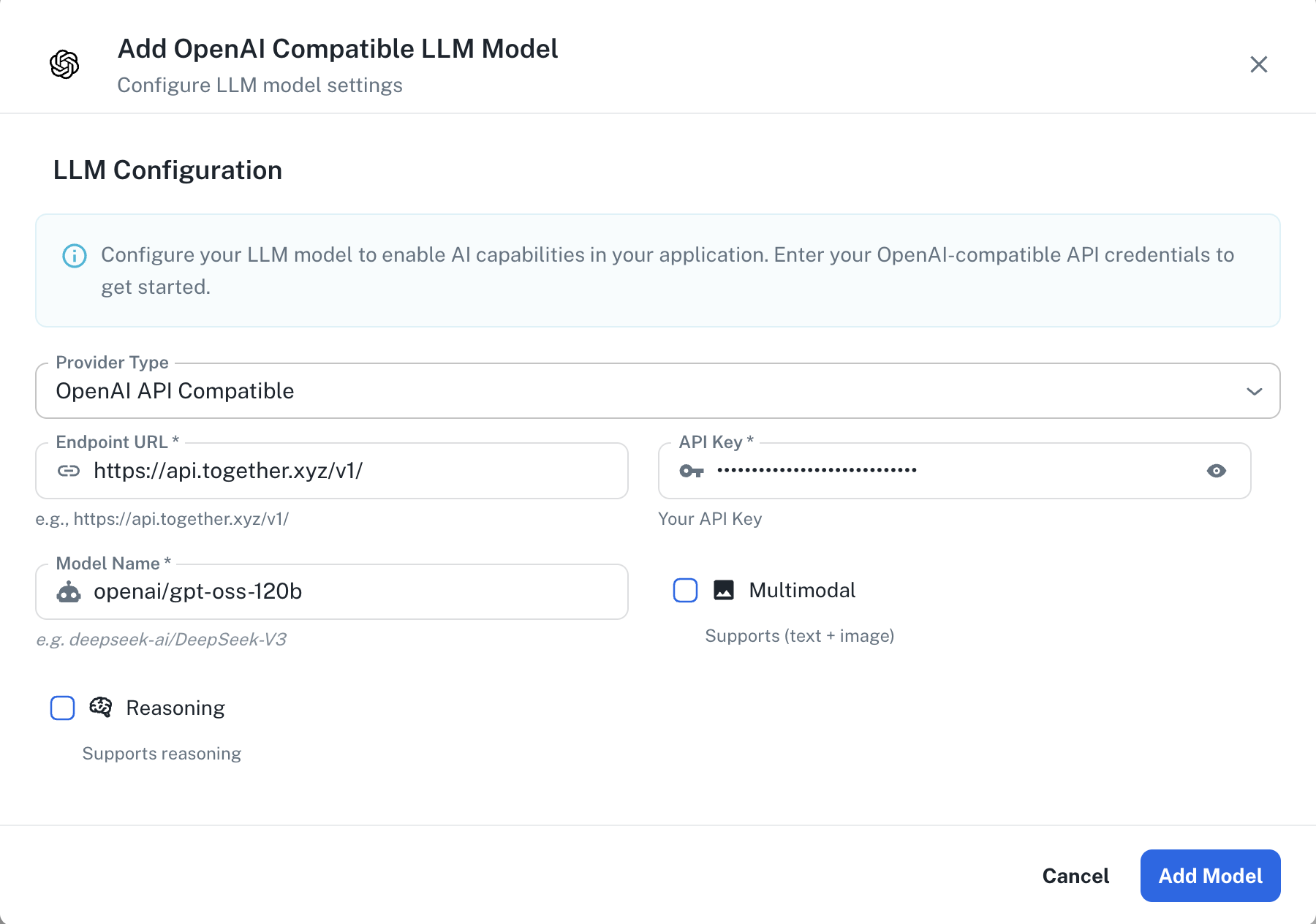1316x924 pixels.
Task: Click the robot icon in Model Name field
Action: (69, 592)
